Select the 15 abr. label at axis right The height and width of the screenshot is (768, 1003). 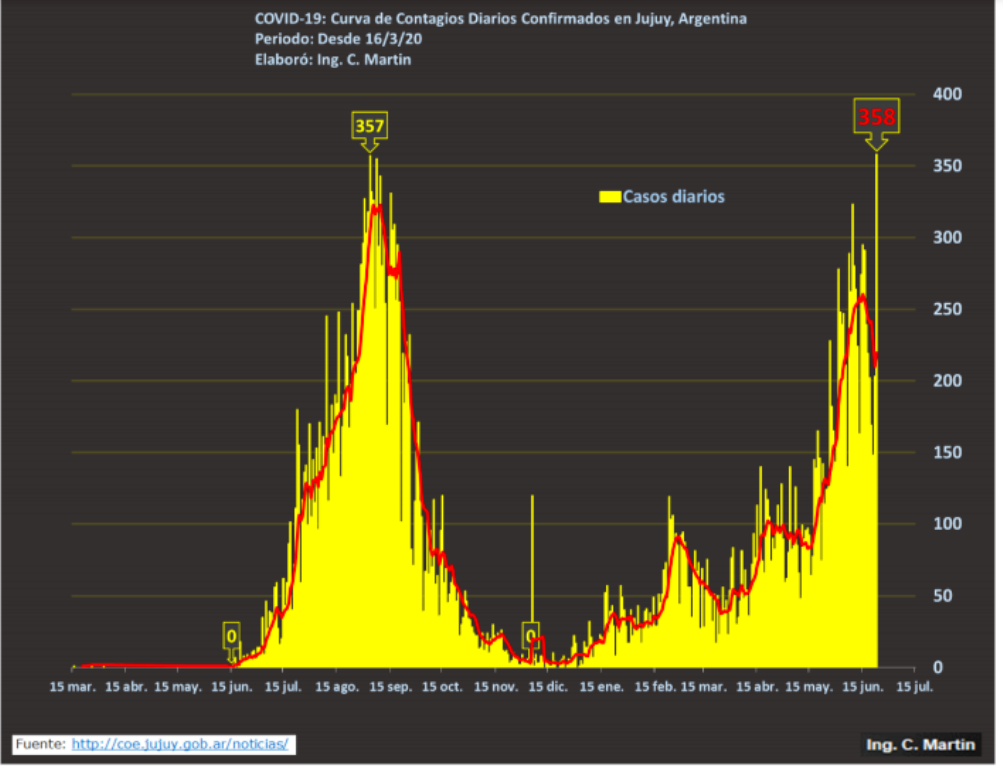[757, 687]
